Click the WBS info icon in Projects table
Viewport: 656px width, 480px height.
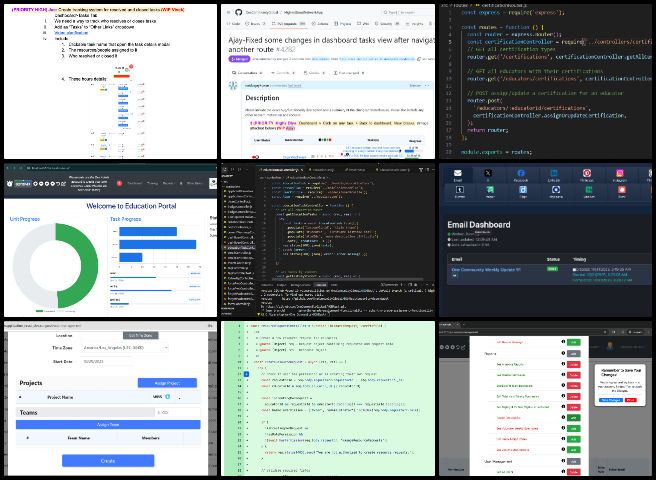point(167,397)
